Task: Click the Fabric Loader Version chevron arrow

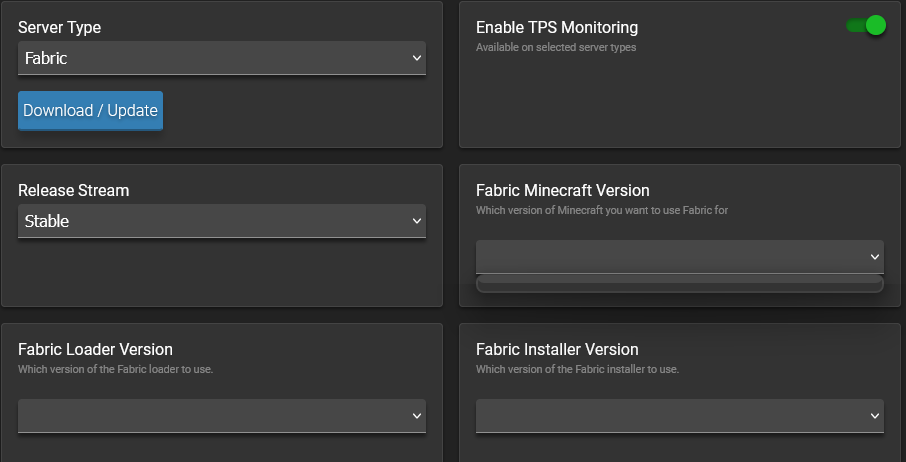Action: tap(417, 415)
